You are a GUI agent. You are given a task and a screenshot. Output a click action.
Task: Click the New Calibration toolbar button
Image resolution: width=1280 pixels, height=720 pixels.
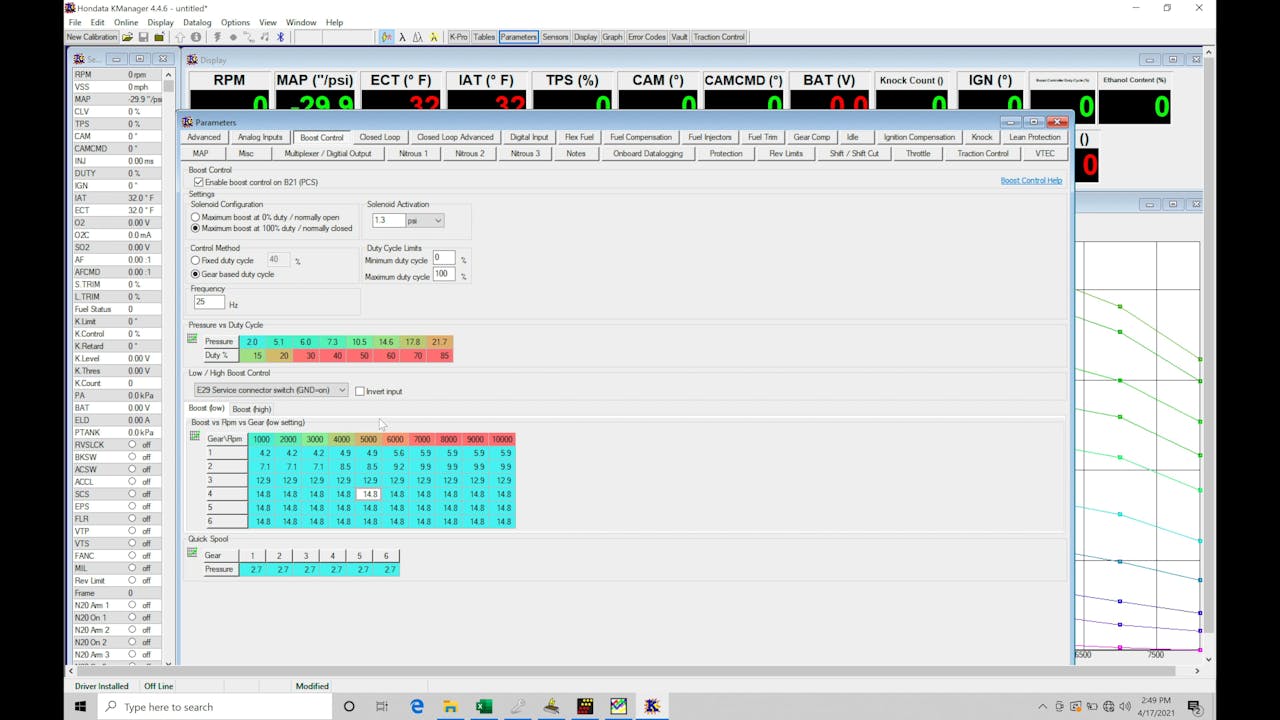[91, 37]
